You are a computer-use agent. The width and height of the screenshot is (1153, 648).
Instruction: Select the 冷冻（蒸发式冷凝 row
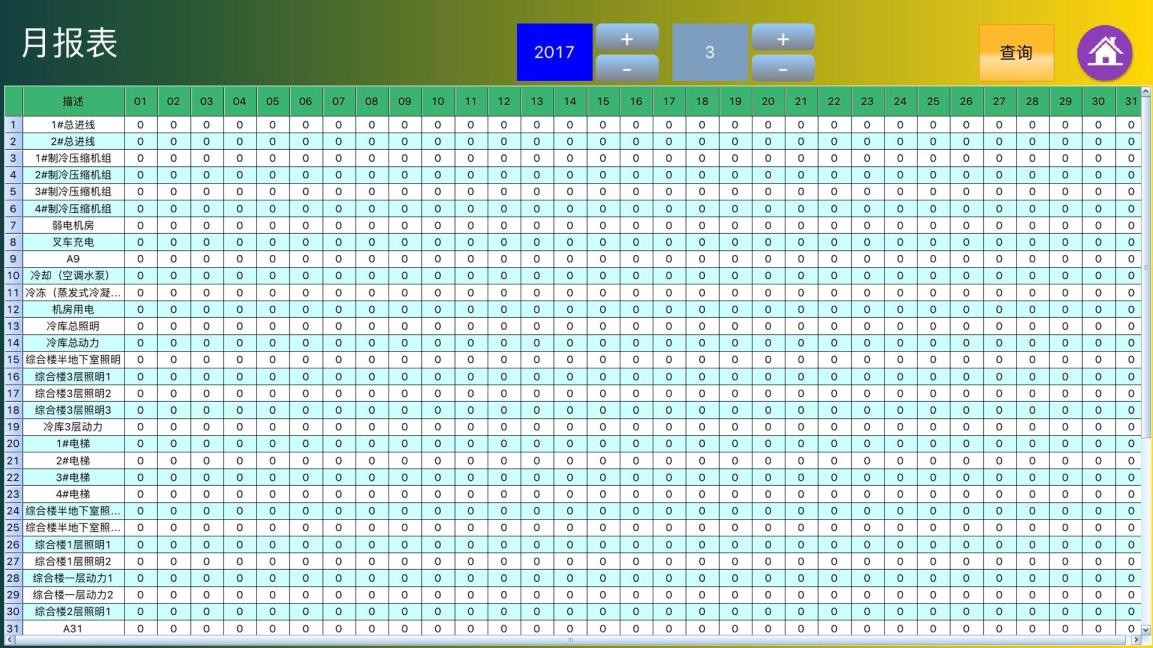[573, 293]
